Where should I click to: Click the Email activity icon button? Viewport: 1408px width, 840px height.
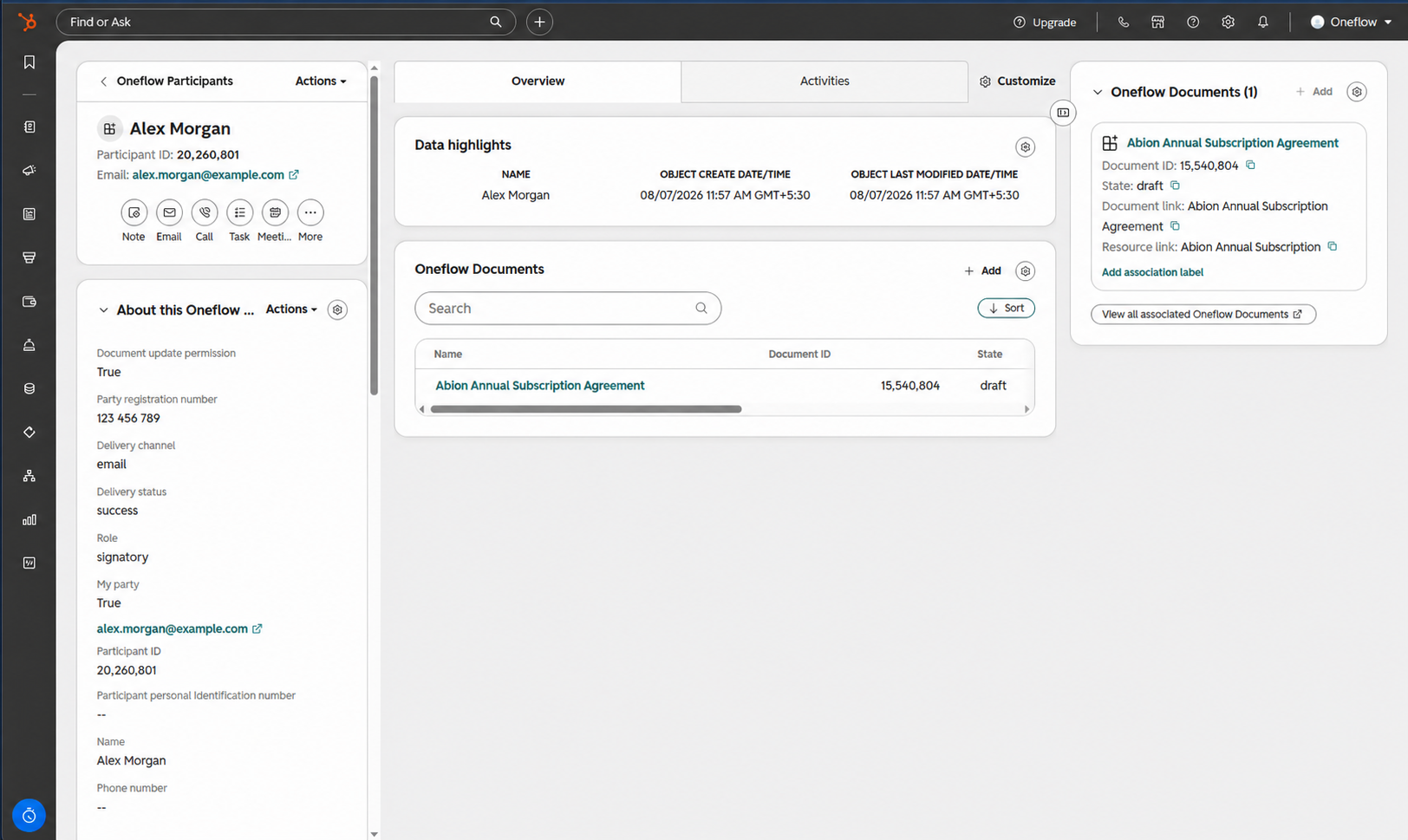(x=169, y=212)
